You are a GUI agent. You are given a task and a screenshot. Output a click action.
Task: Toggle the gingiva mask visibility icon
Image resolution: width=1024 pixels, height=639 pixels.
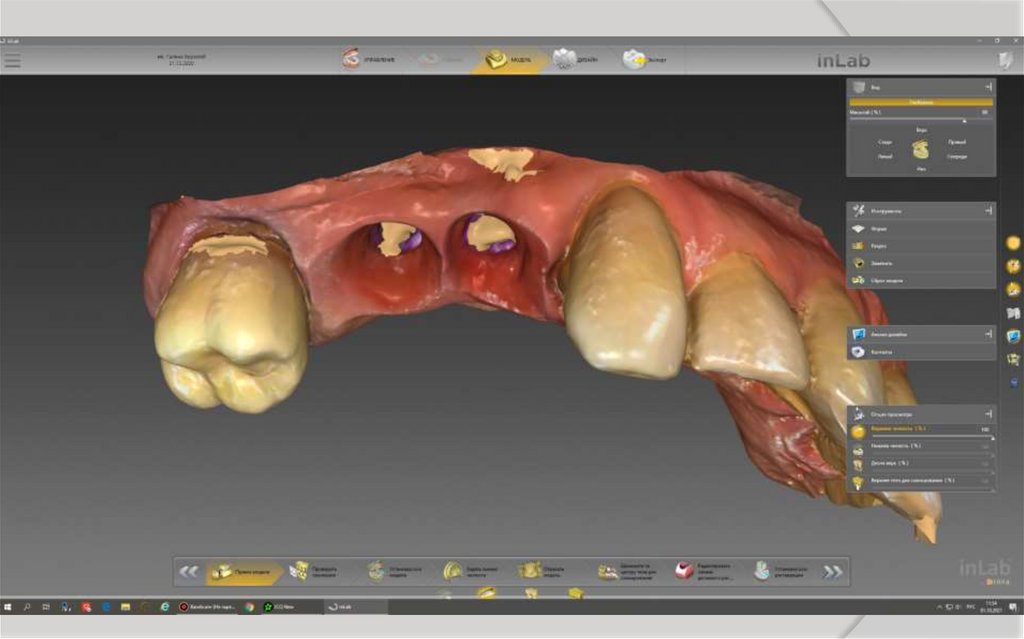858,466
